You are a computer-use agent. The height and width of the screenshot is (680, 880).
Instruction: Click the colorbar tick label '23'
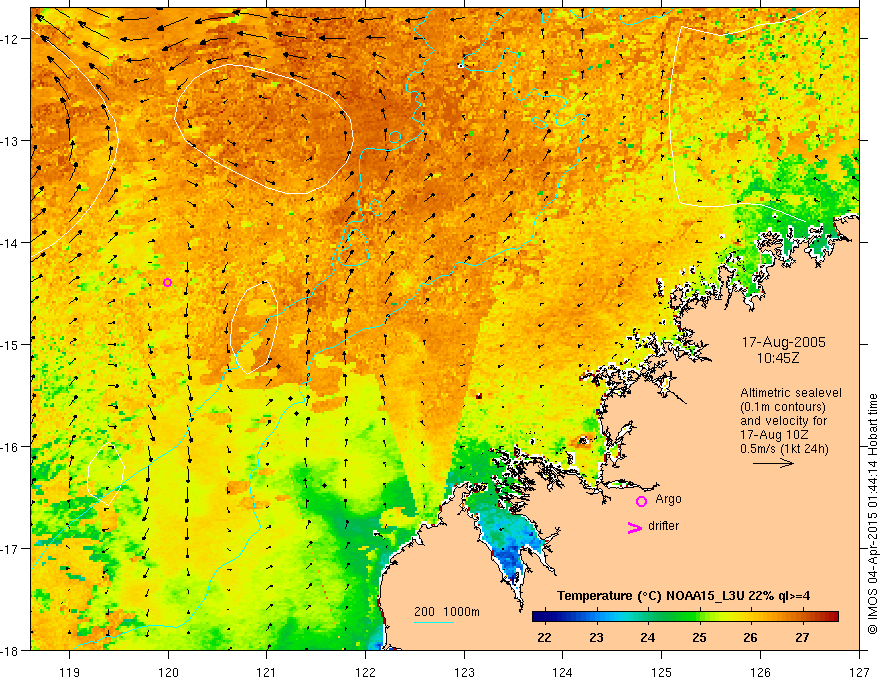click(x=596, y=637)
